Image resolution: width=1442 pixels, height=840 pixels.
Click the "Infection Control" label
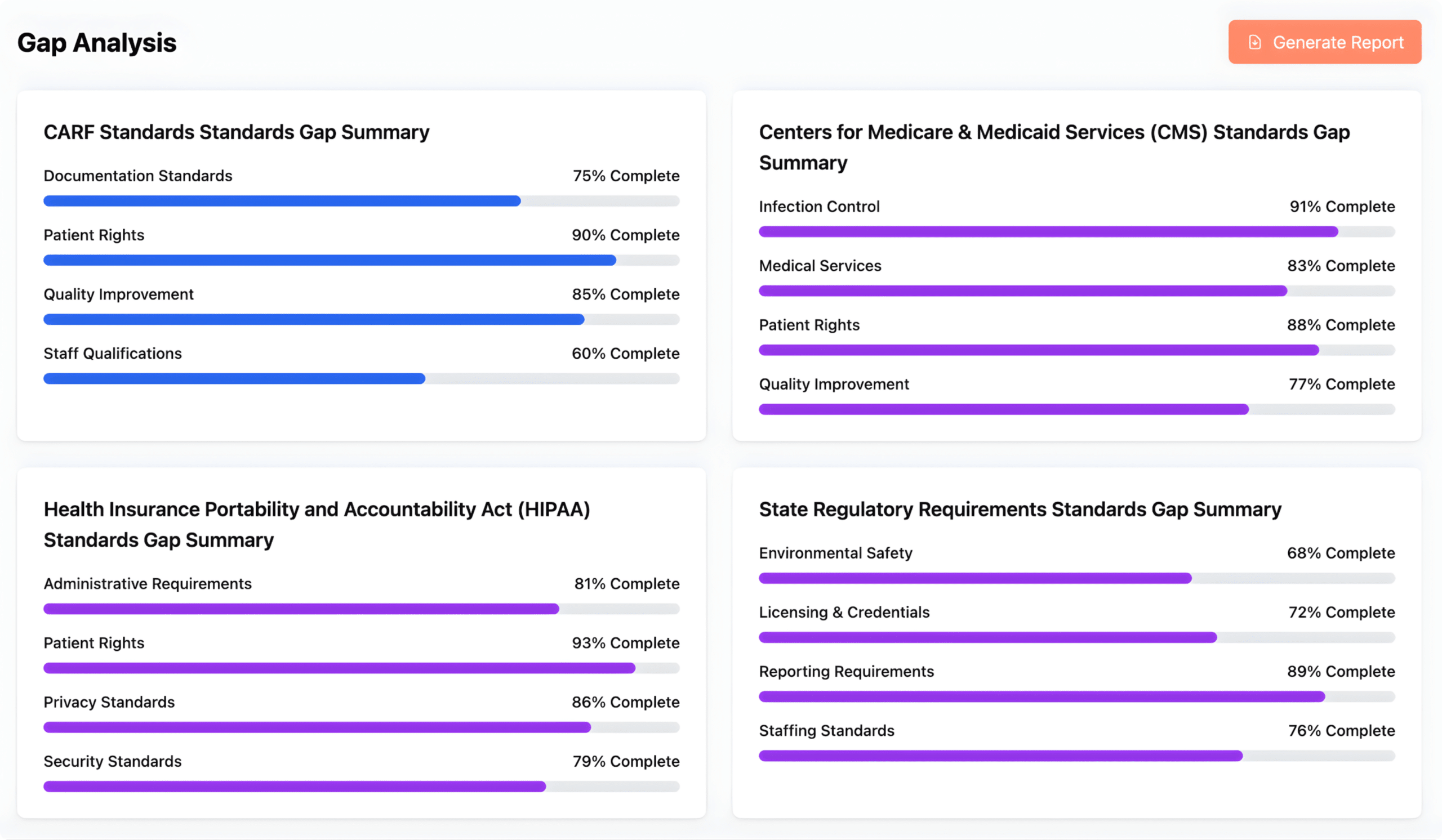pos(820,207)
